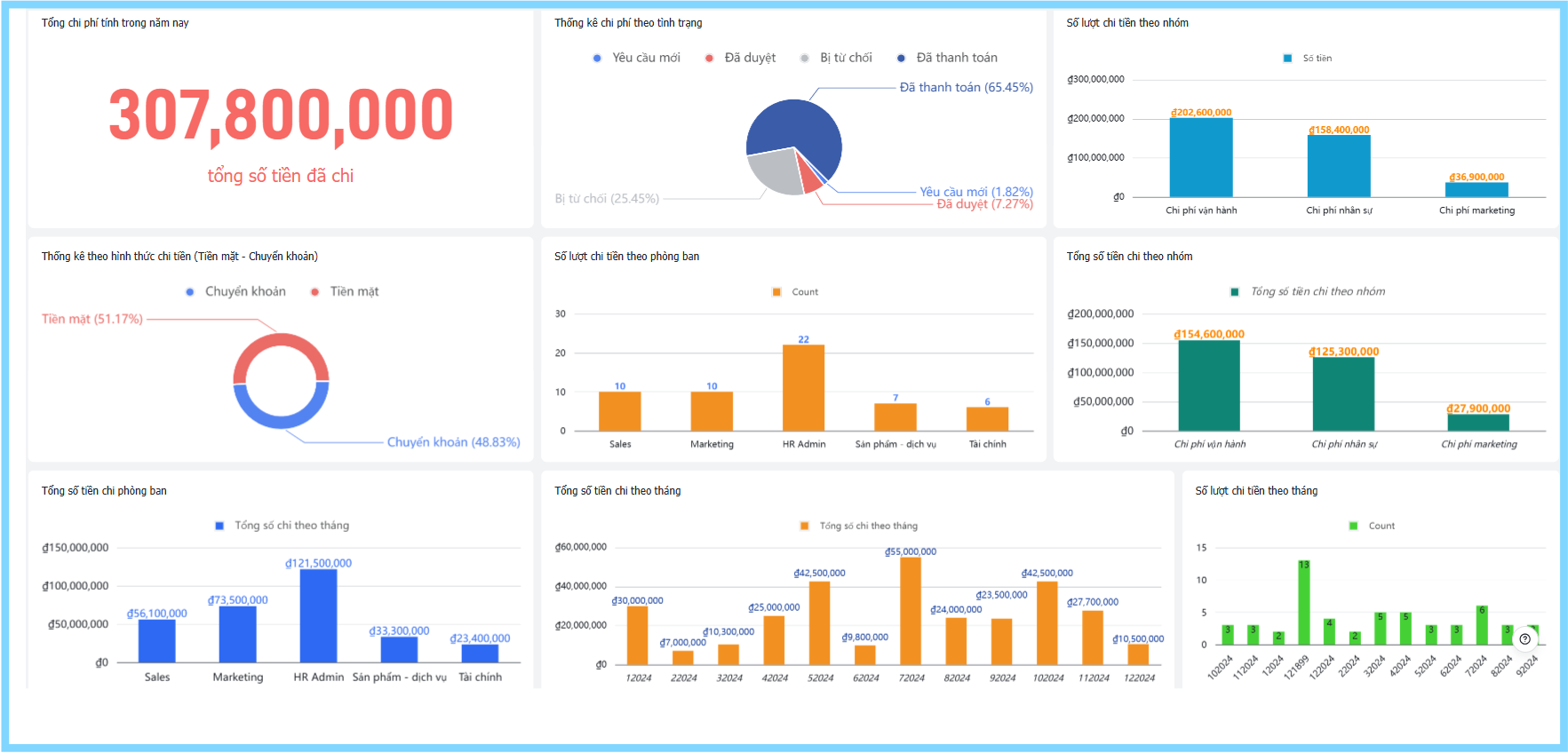Screen dimensions: 1568x753
Task: Click the tổng số tiền đã chi caption
Action: 281,176
